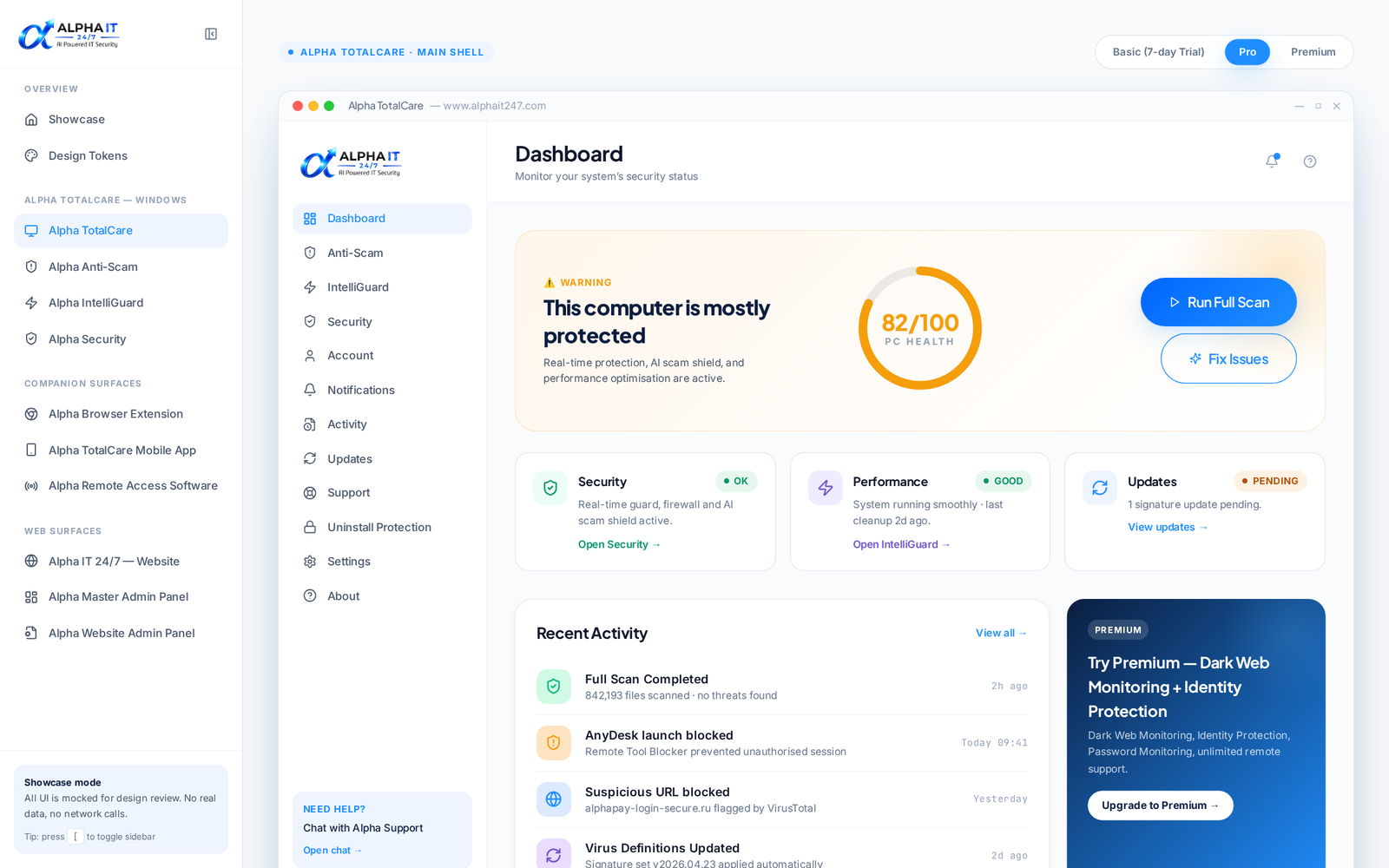Click the GOOD status badge on Performance

coord(1003,481)
